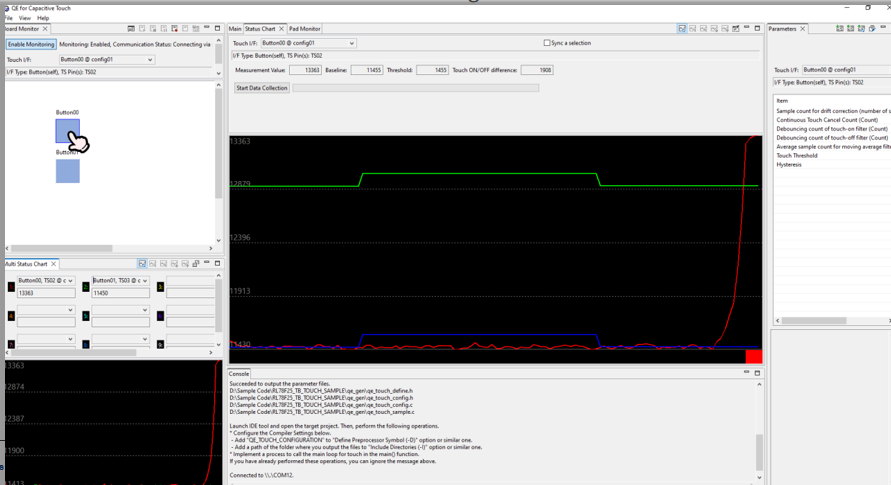The height and width of the screenshot is (485, 891).
Task: Switch to the Pad Monitor tab
Action: (x=304, y=29)
